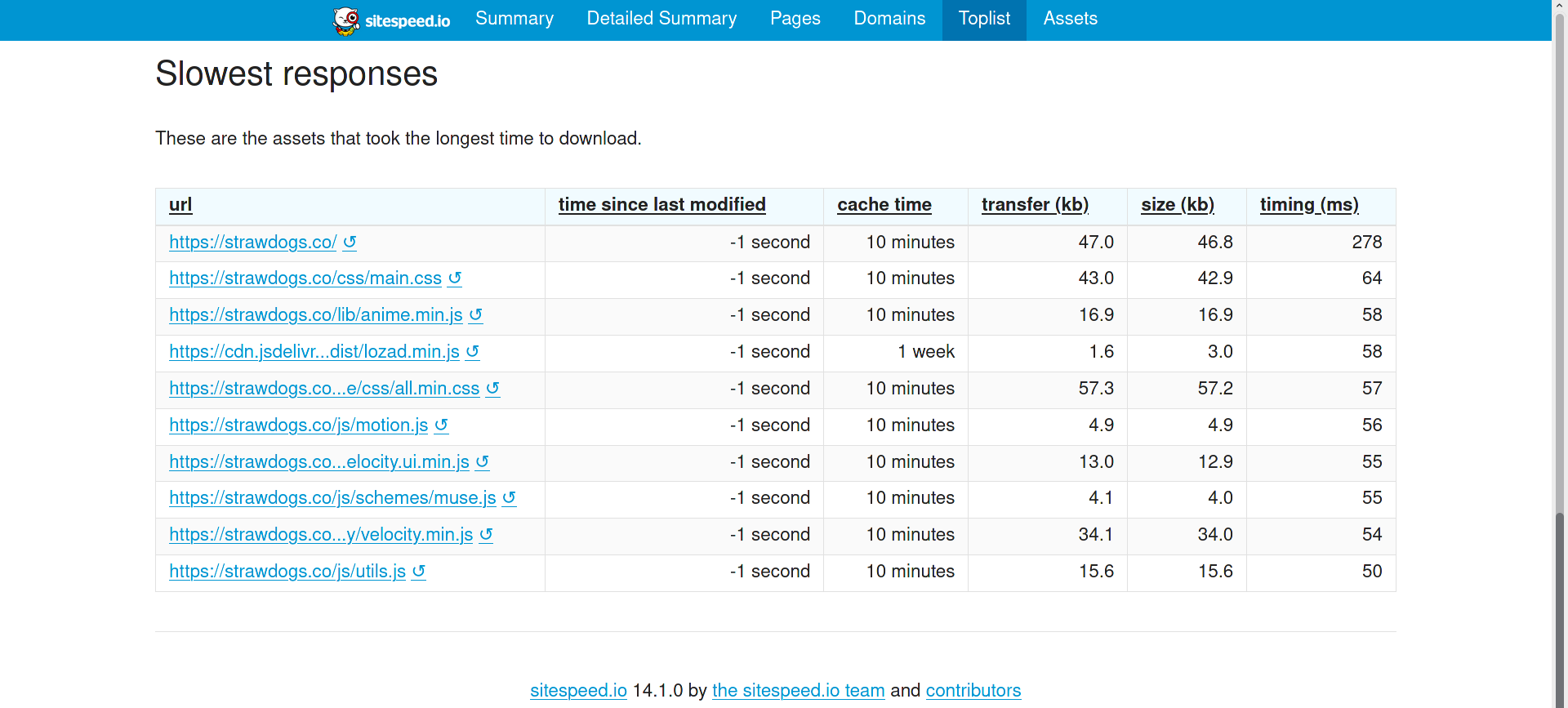
Task: Click the reload icon beside anime.min.js URL
Action: (476, 314)
